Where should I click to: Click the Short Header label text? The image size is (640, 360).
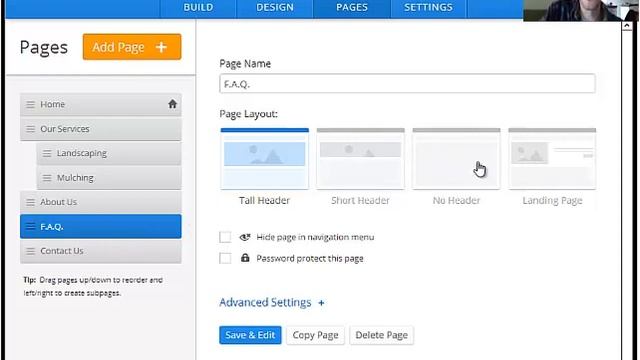[x=360, y=200]
